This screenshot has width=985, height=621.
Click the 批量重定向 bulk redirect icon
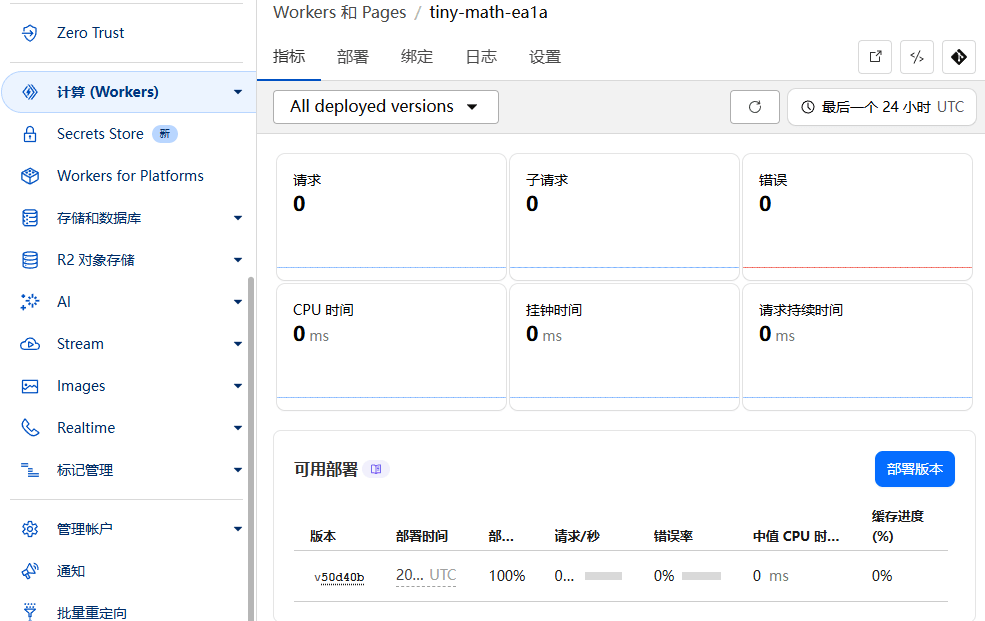pyautogui.click(x=30, y=612)
